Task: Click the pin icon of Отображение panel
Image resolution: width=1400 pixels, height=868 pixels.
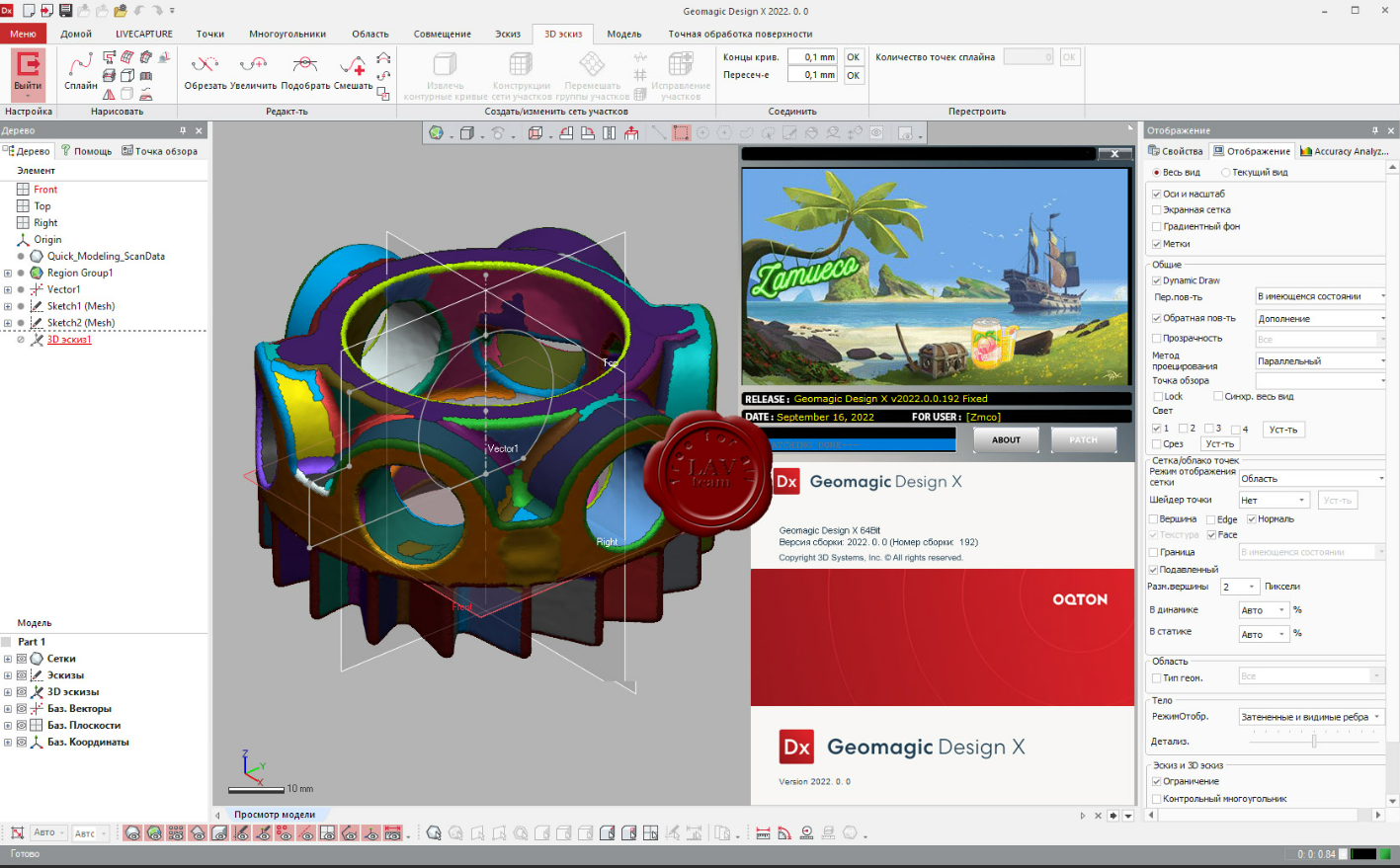Action: pyautogui.click(x=1374, y=130)
